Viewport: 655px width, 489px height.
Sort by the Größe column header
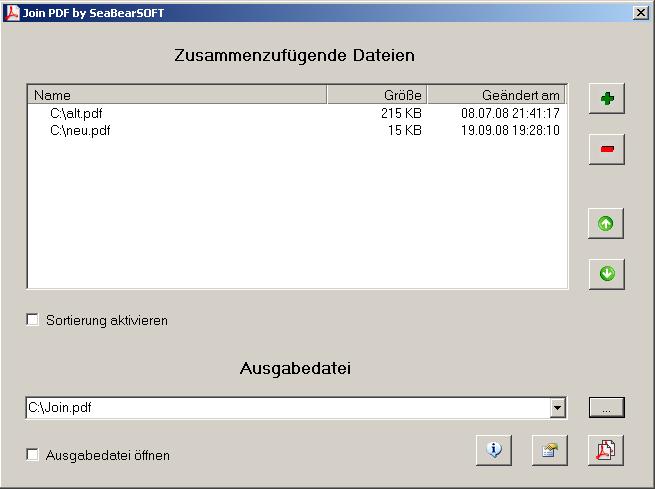377,95
